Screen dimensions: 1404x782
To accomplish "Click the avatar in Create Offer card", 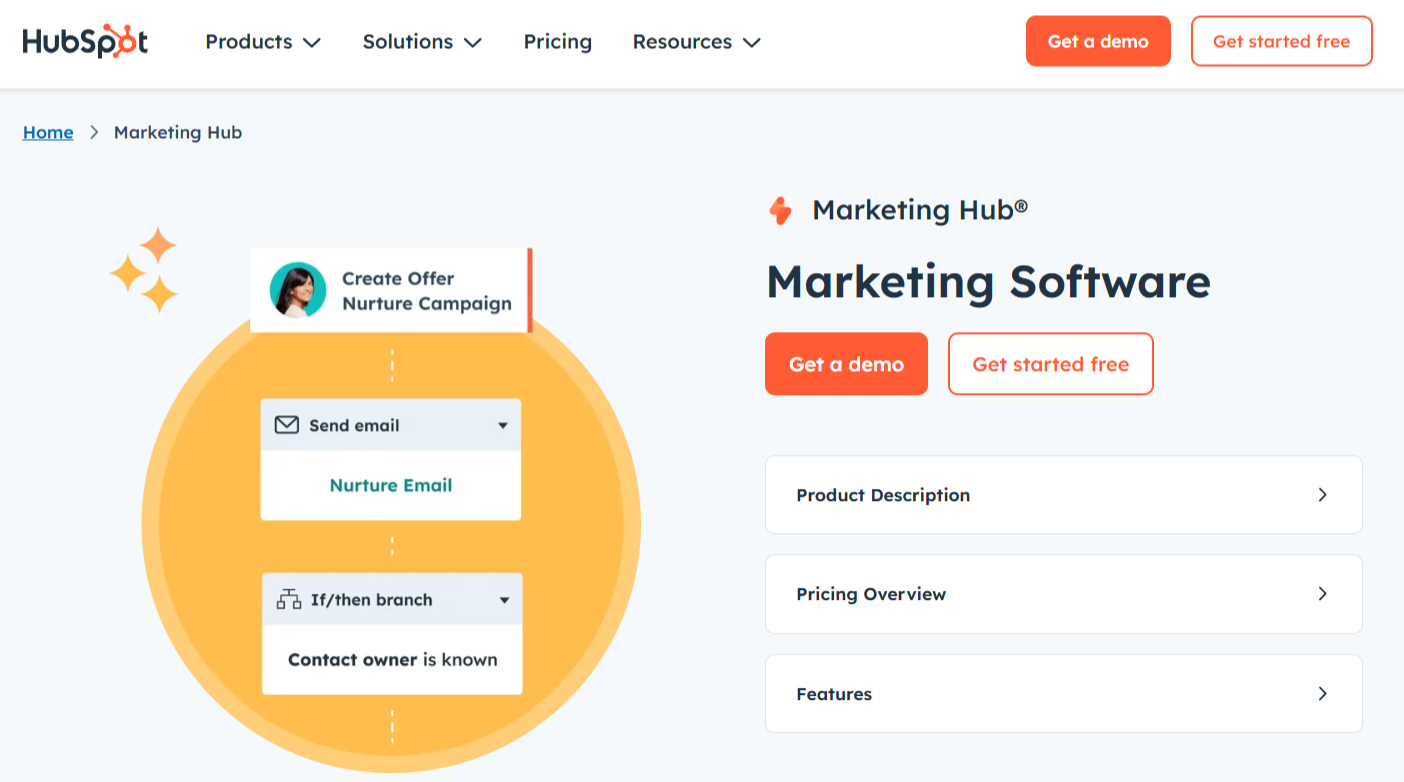I will (x=298, y=290).
